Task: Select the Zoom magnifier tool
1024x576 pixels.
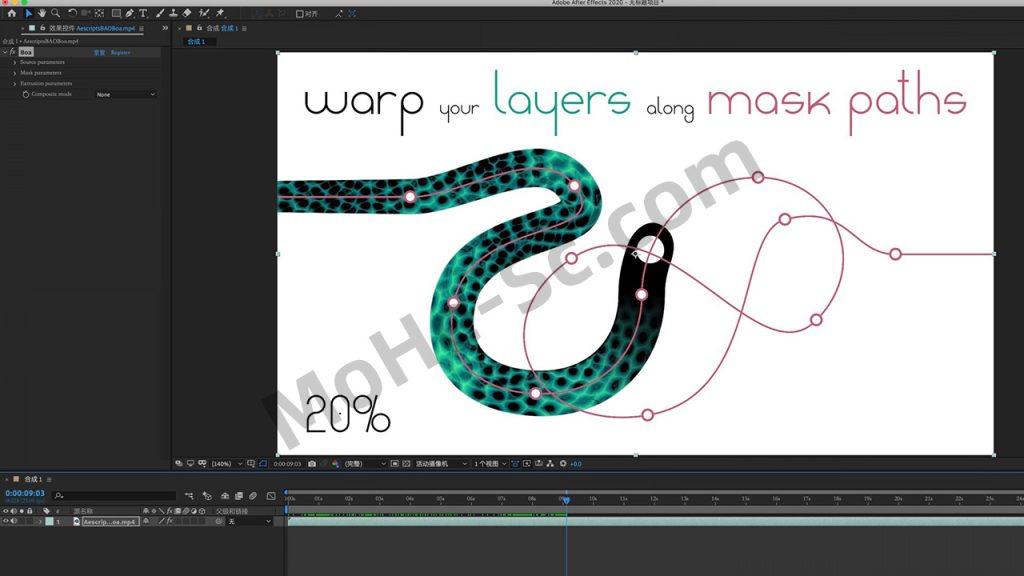Action: click(54, 14)
